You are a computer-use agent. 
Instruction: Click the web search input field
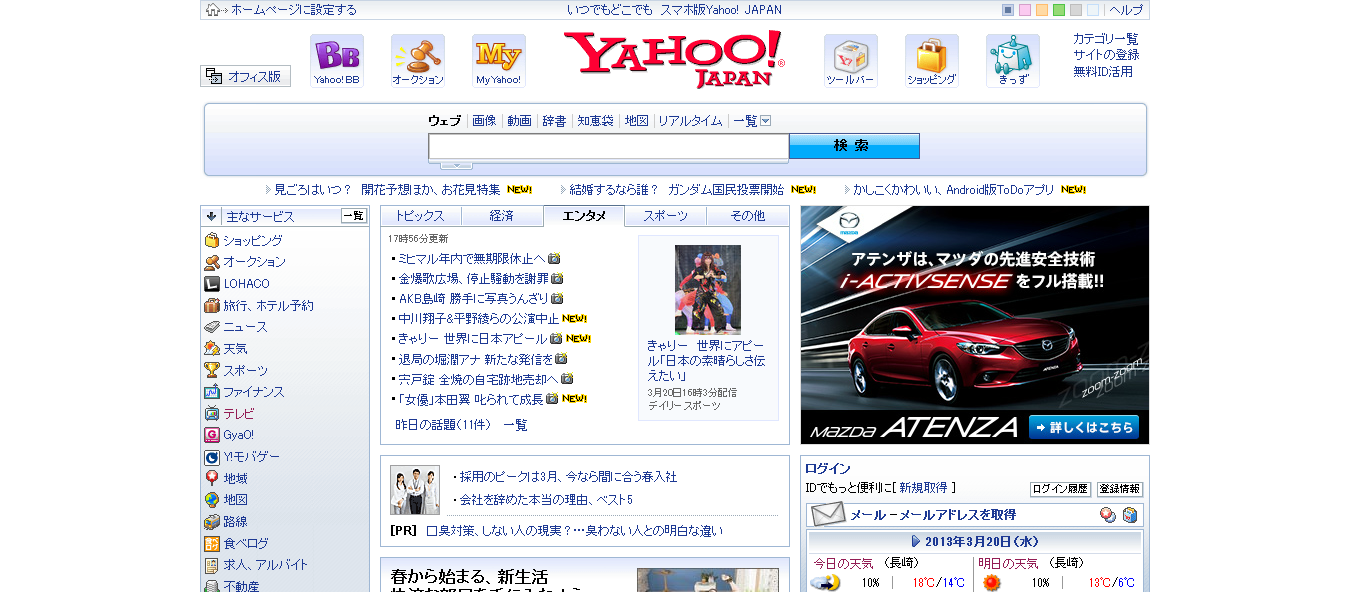(609, 147)
